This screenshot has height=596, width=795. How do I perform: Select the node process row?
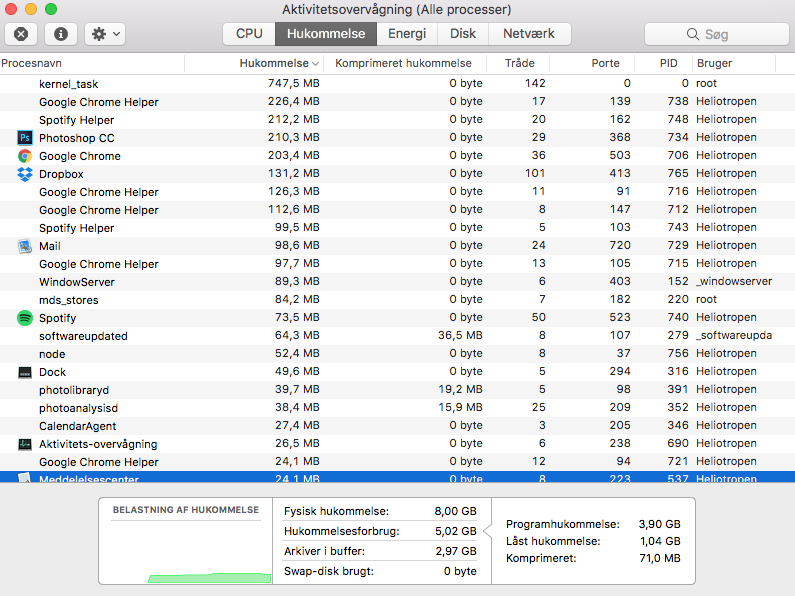coord(398,354)
